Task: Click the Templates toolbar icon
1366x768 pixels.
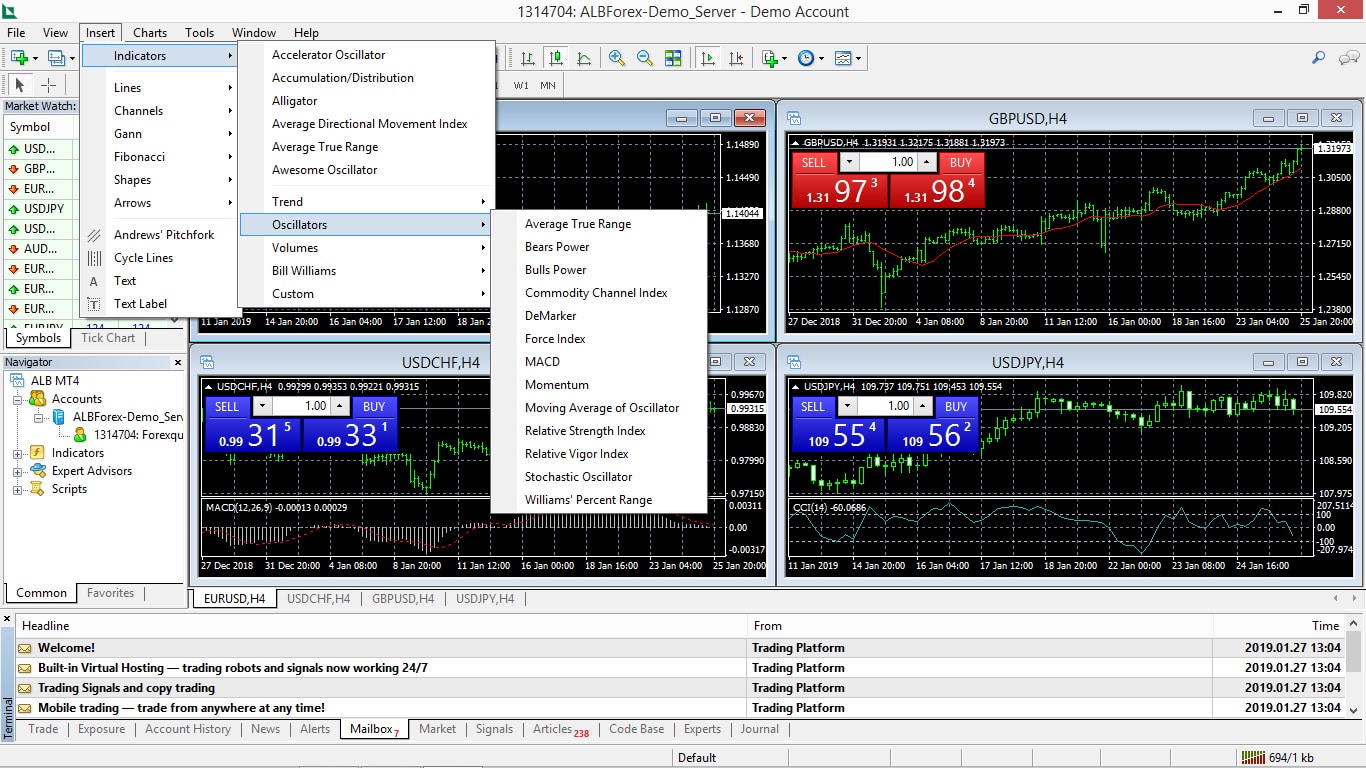Action: (843, 58)
